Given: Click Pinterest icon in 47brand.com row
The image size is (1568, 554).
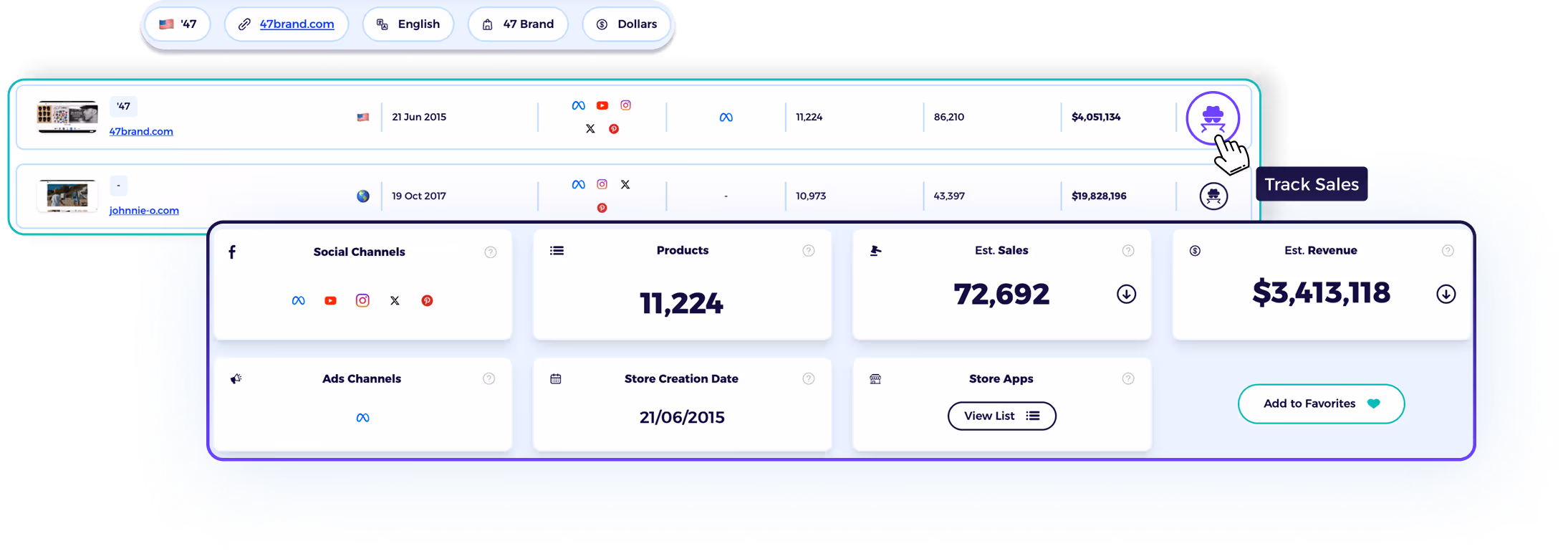Looking at the screenshot, I should click(614, 129).
